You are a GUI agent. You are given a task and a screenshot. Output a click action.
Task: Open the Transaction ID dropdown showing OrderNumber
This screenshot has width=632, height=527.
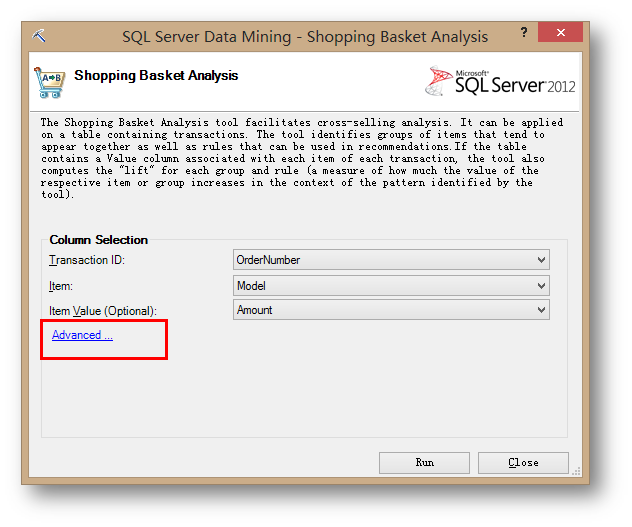click(x=391, y=260)
